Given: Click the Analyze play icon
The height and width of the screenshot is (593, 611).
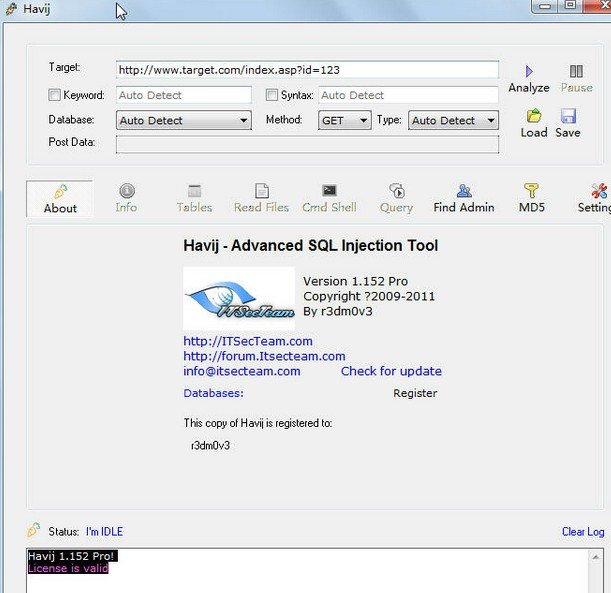Looking at the screenshot, I should click(529, 71).
